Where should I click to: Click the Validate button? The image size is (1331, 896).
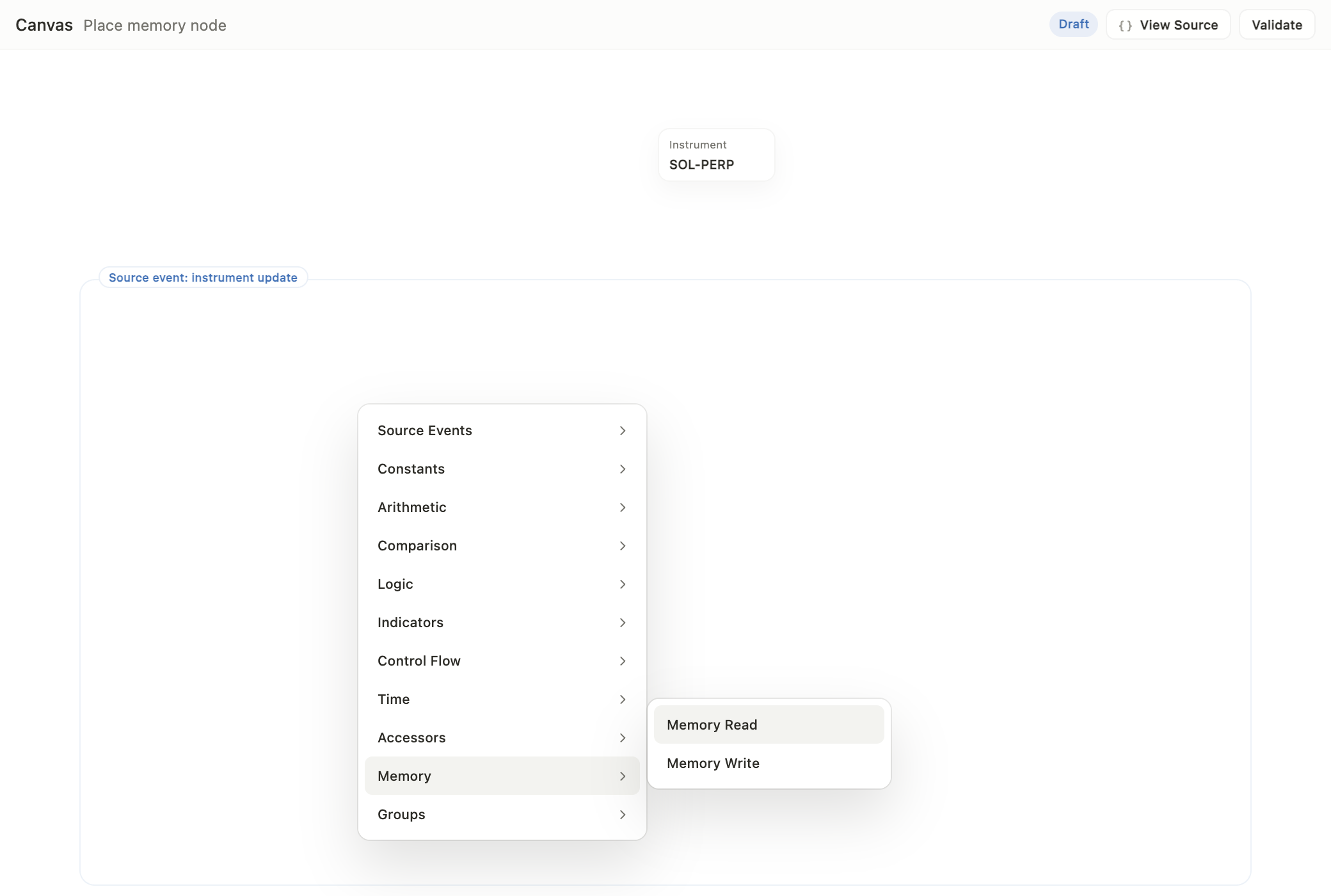click(x=1277, y=25)
